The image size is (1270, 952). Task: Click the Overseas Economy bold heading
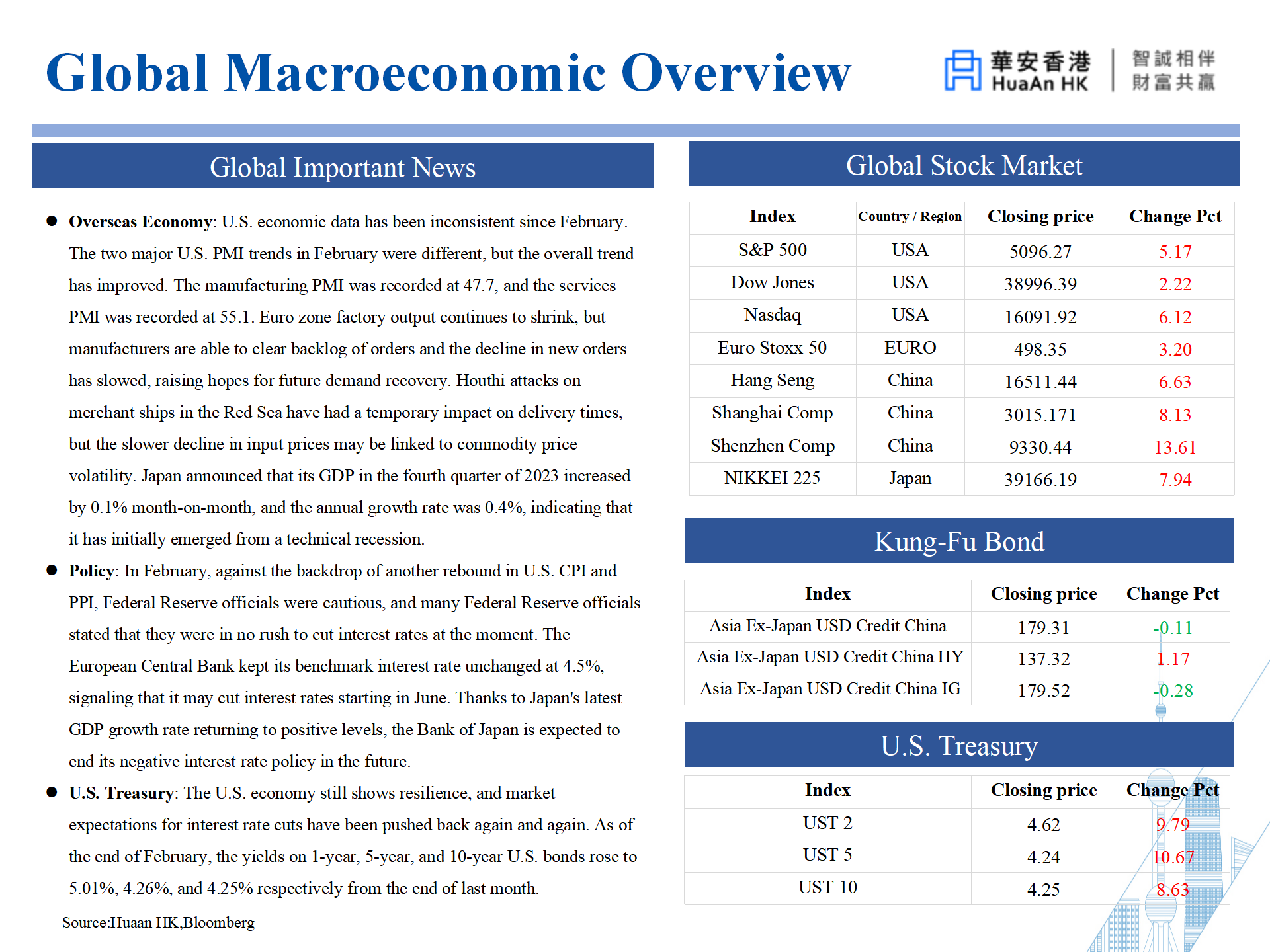pos(140,221)
